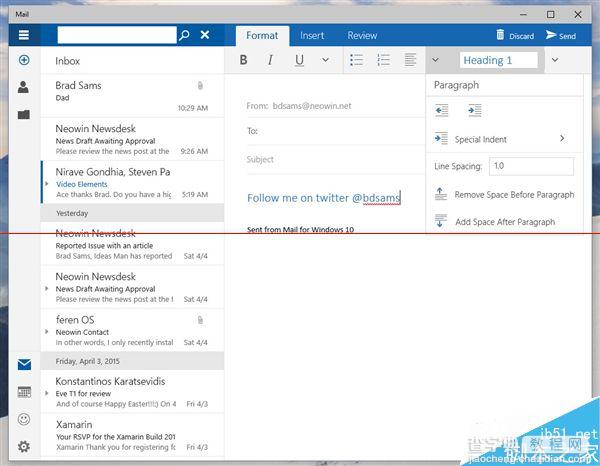Click Remove Space Before Paragraph

[x=514, y=195]
